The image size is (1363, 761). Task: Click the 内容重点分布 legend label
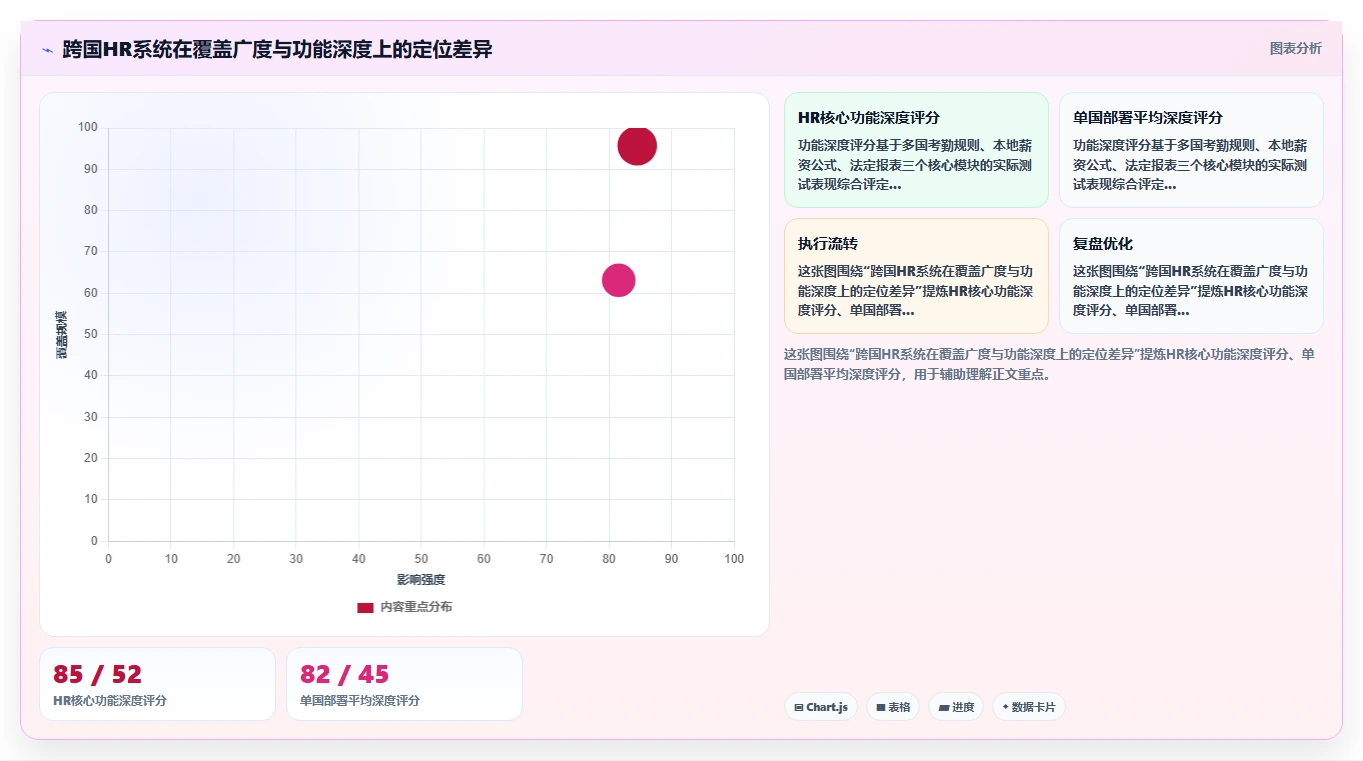416,607
